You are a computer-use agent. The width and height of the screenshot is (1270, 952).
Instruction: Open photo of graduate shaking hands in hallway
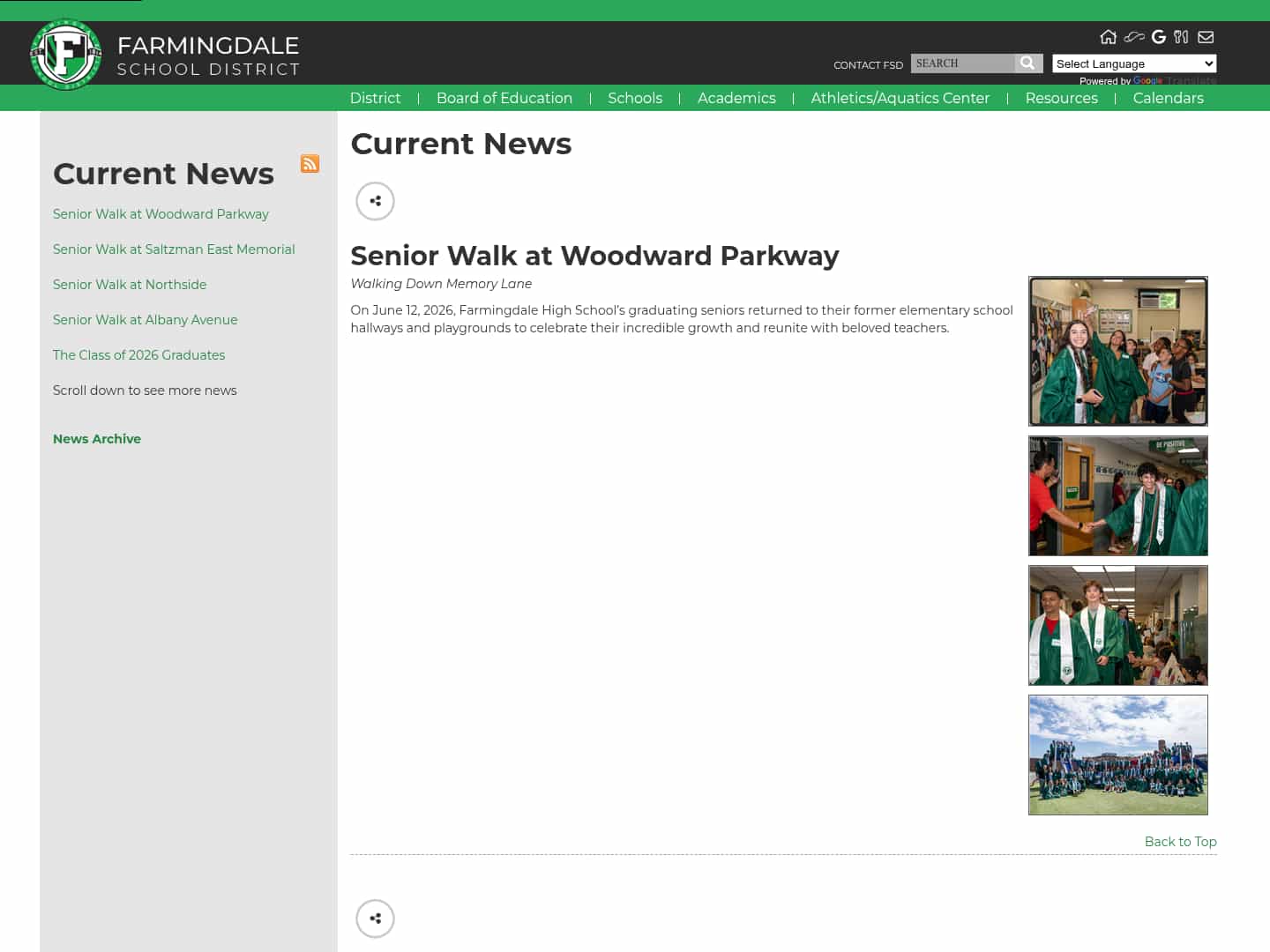pos(1118,496)
